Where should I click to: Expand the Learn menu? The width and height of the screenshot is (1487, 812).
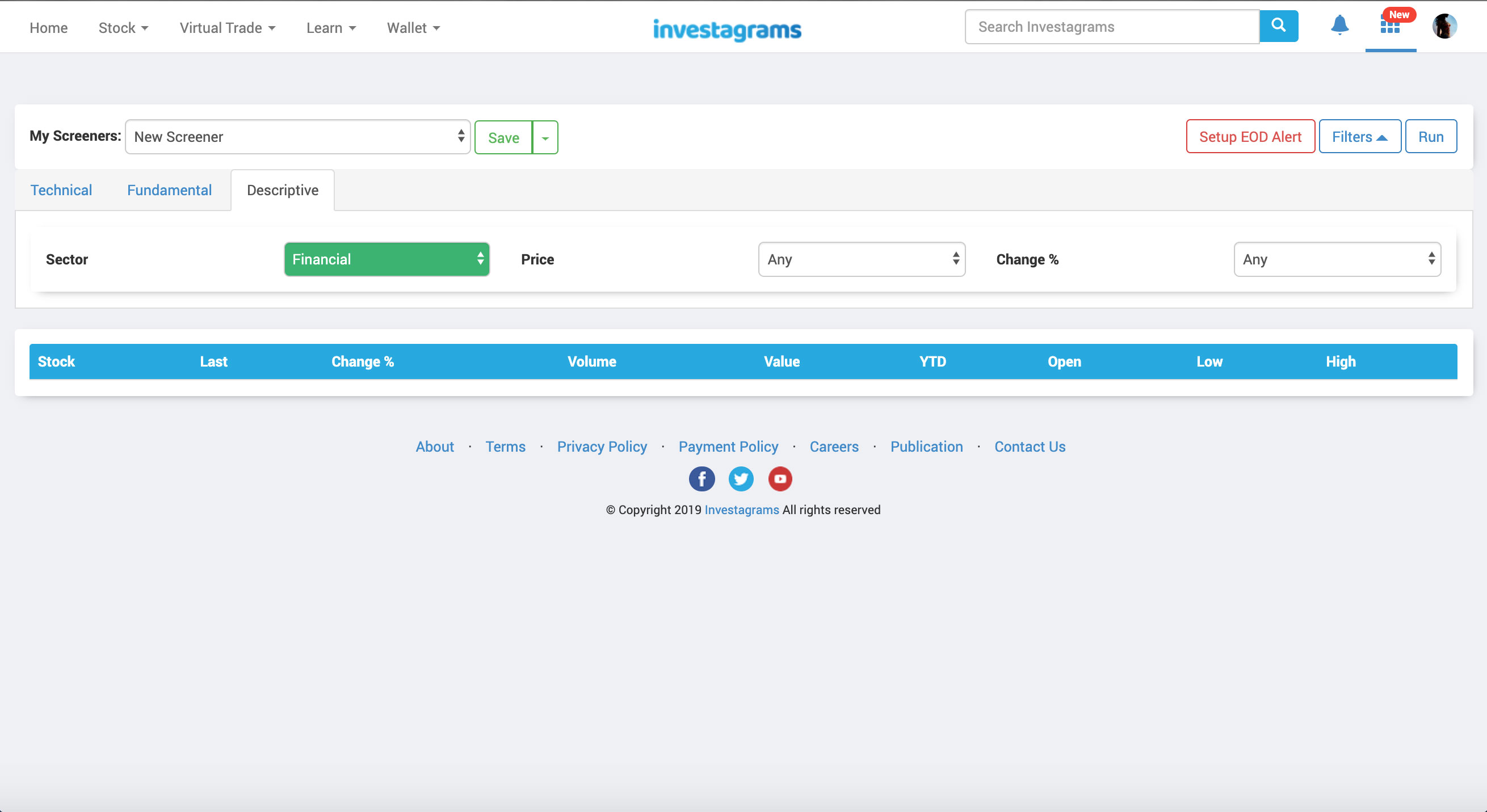click(x=331, y=28)
